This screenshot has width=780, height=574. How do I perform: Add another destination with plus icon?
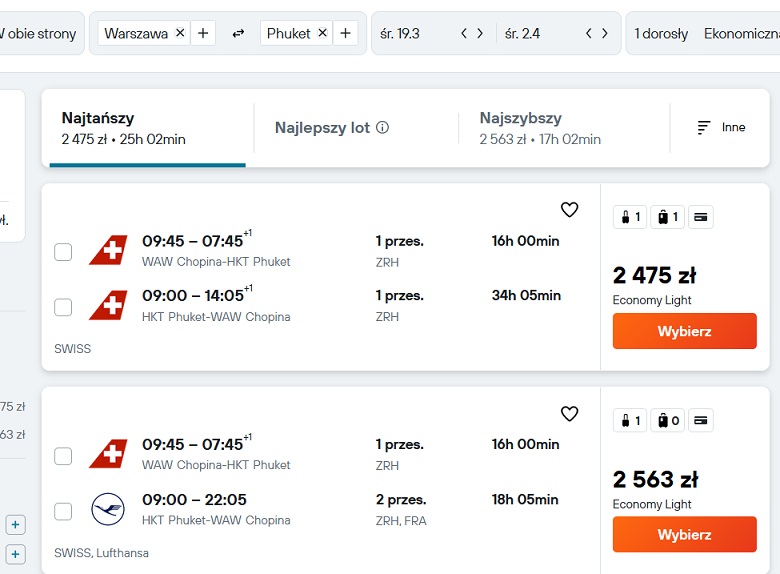coord(345,33)
